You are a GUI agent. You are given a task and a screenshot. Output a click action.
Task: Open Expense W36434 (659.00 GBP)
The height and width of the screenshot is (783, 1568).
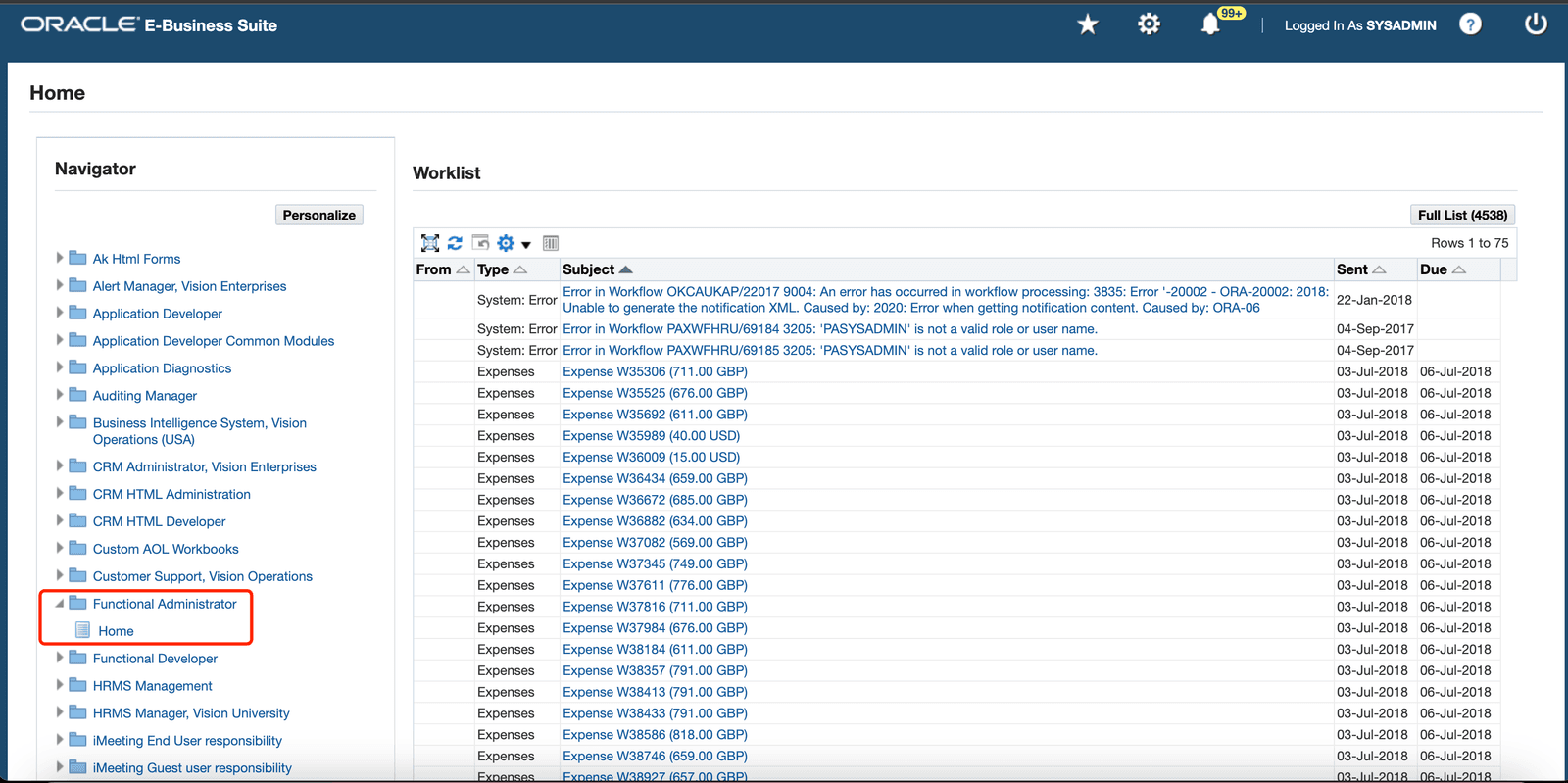click(x=655, y=478)
